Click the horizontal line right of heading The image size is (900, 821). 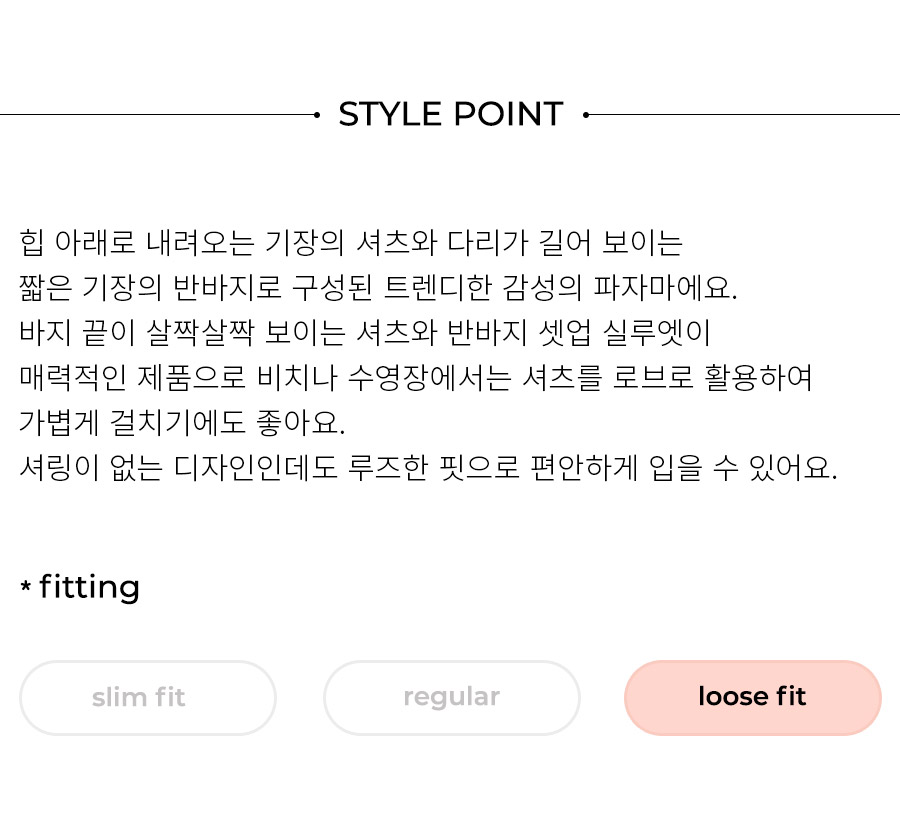click(x=744, y=115)
